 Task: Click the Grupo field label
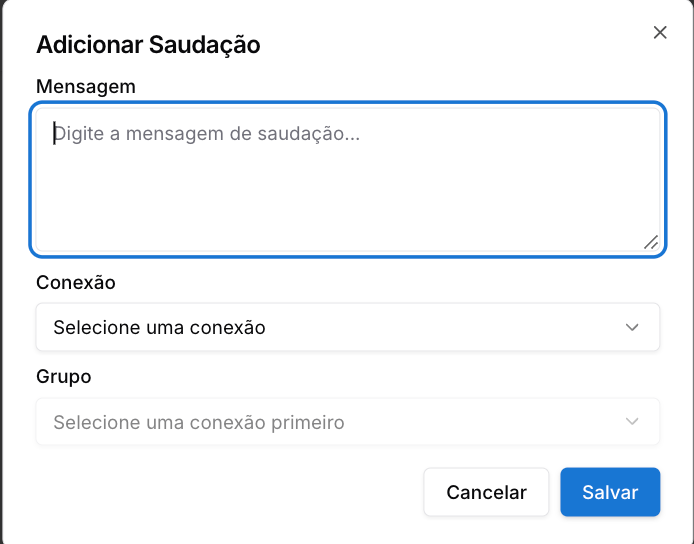[64, 377]
